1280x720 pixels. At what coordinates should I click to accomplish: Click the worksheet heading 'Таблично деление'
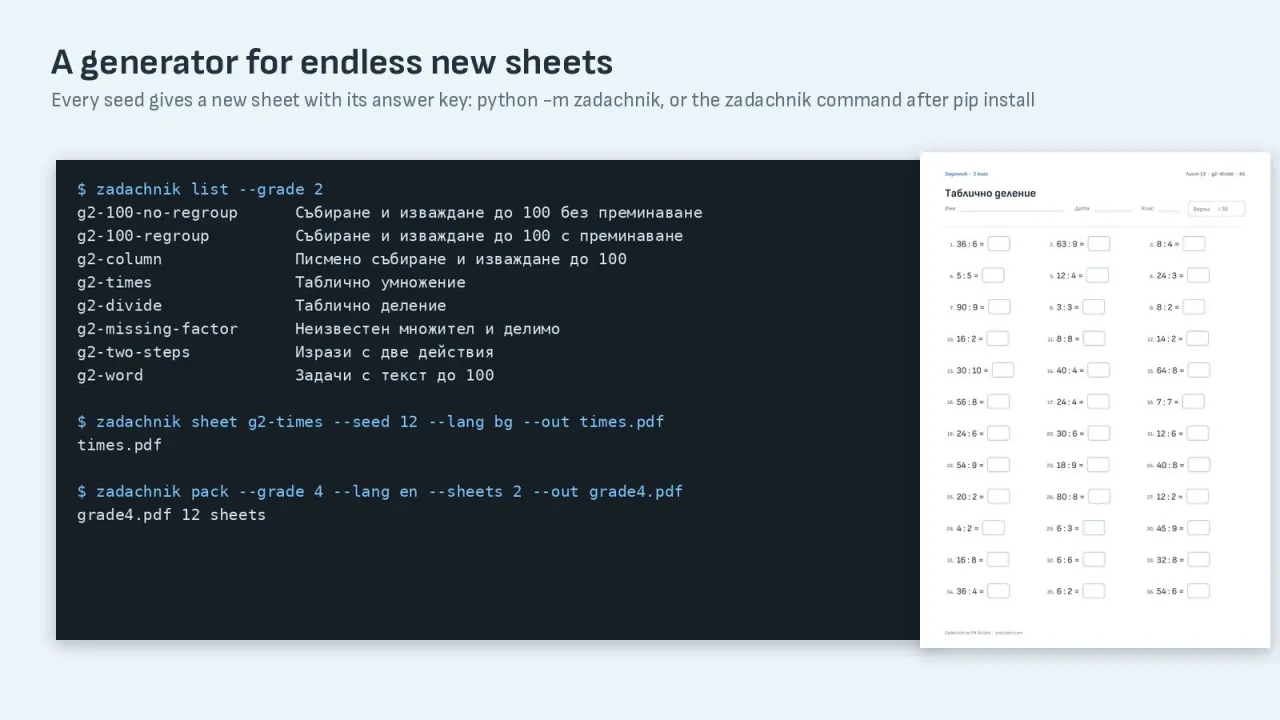990,193
